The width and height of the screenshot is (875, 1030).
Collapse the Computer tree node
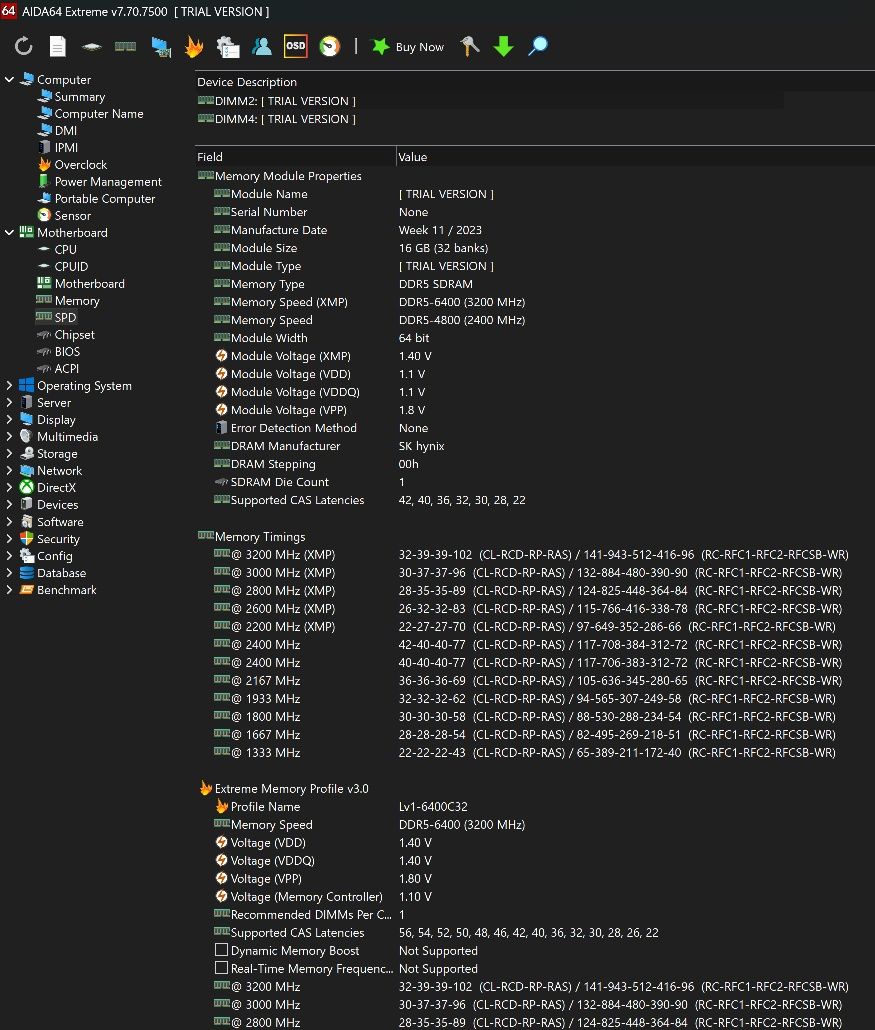pos(9,79)
